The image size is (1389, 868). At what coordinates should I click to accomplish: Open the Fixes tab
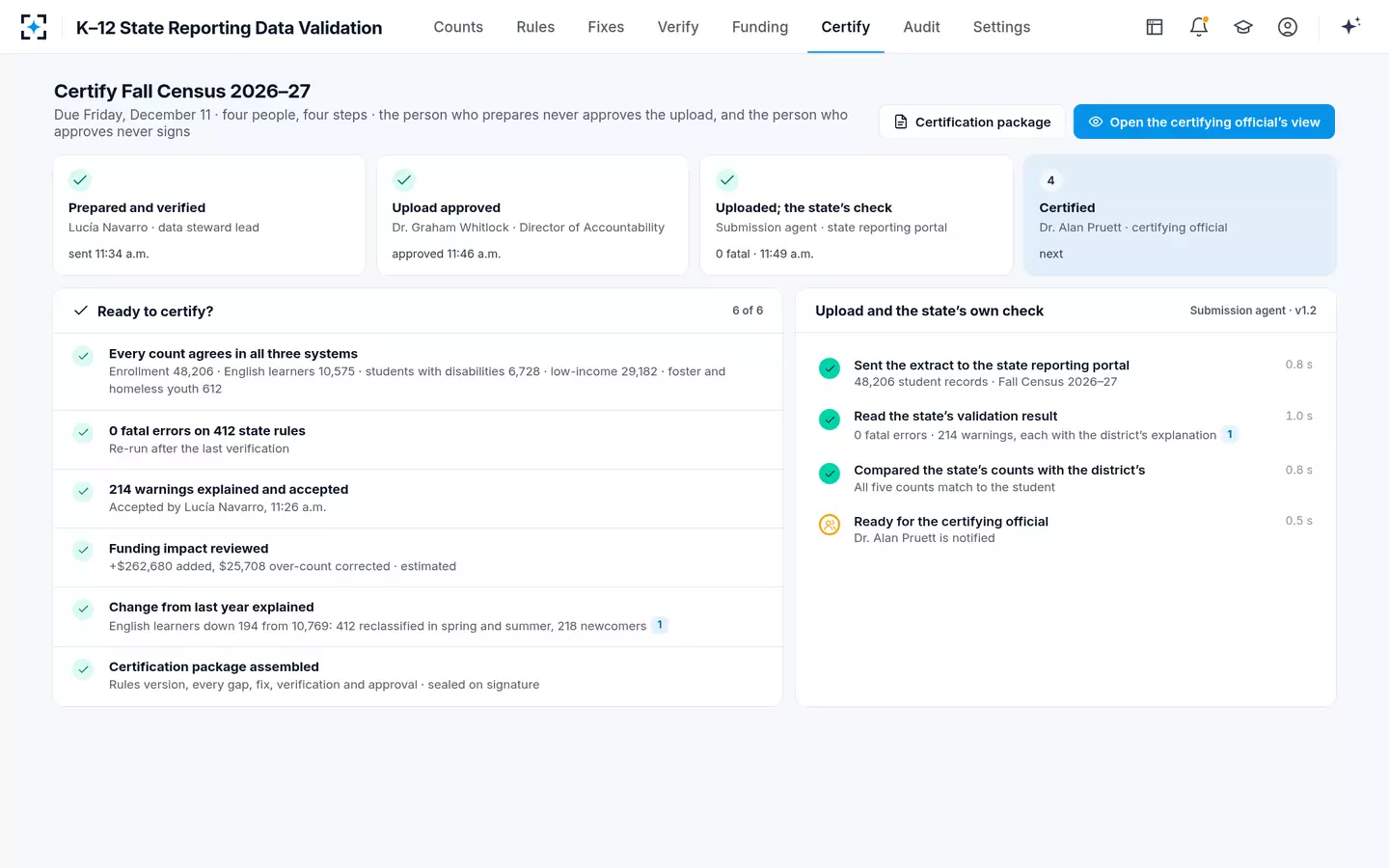point(606,27)
